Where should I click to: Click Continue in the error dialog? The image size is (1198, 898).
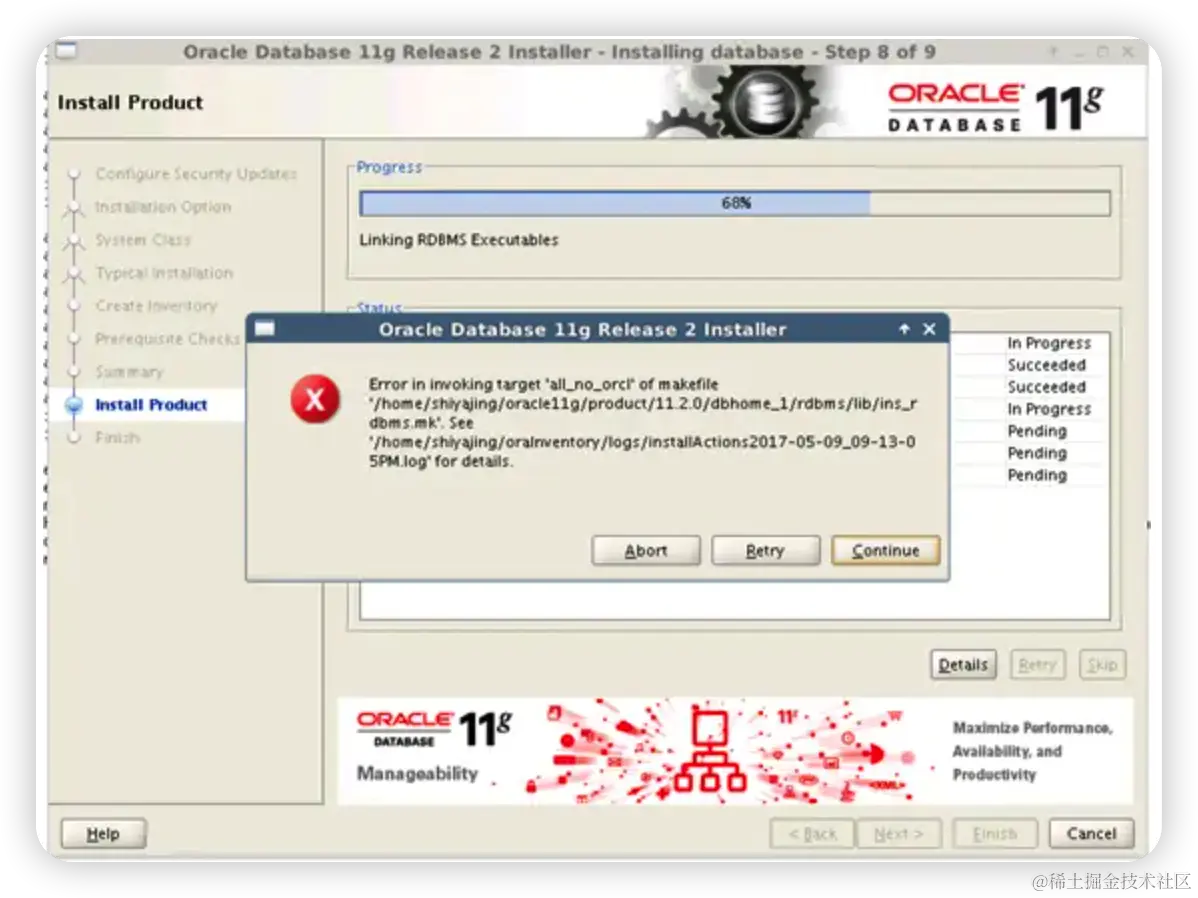coord(886,550)
